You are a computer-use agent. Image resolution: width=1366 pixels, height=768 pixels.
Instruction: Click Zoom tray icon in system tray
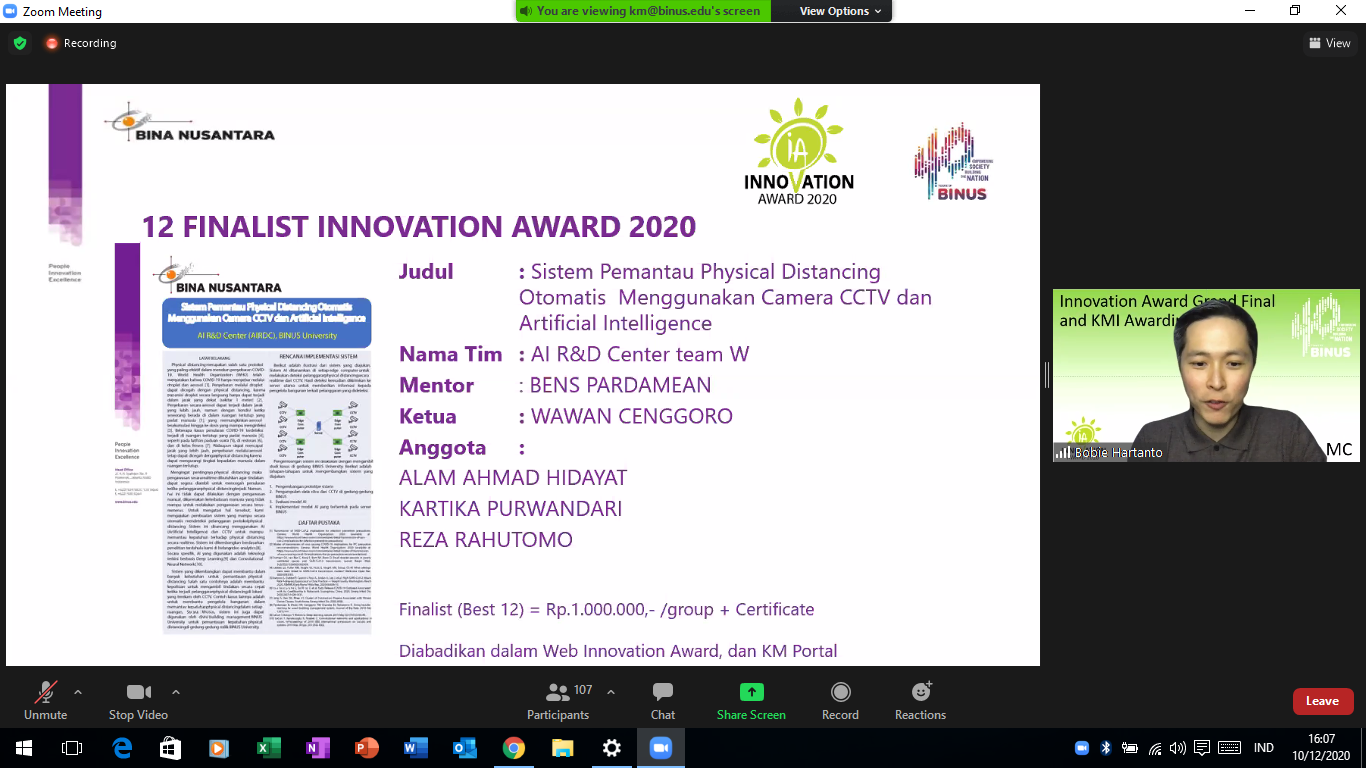tap(1081, 748)
